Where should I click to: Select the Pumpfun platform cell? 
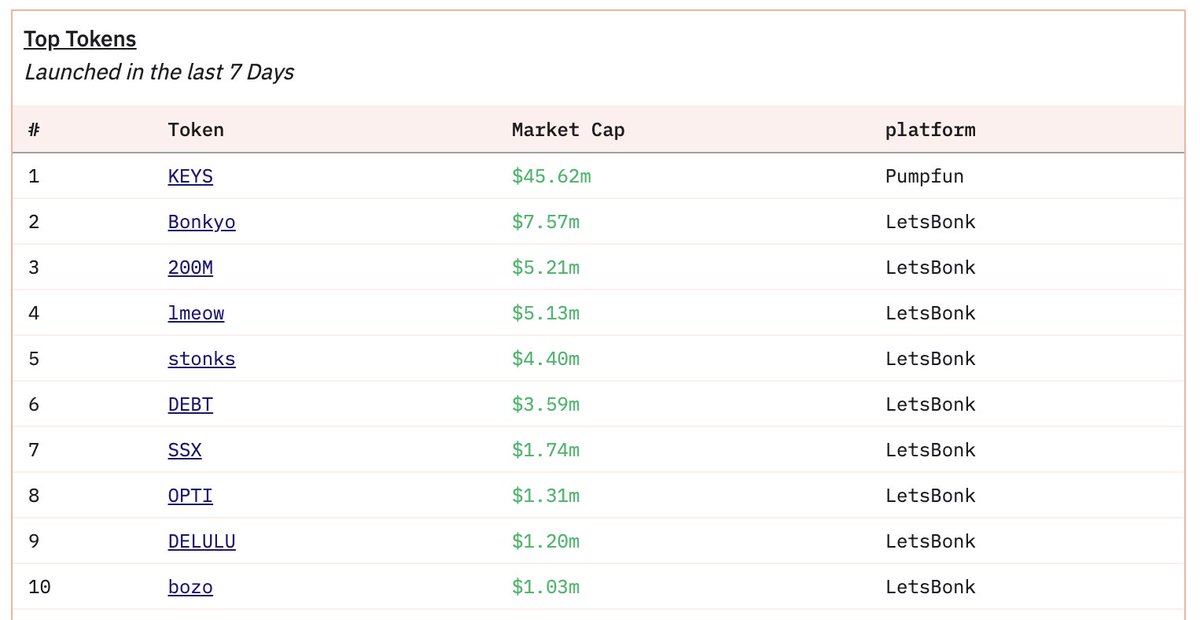925,177
